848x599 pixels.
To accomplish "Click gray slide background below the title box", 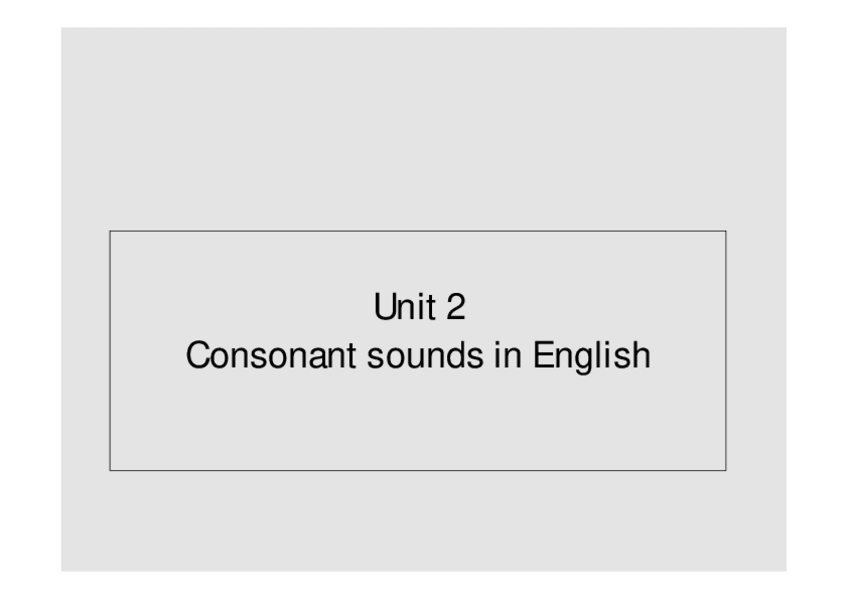I will tap(418, 520).
